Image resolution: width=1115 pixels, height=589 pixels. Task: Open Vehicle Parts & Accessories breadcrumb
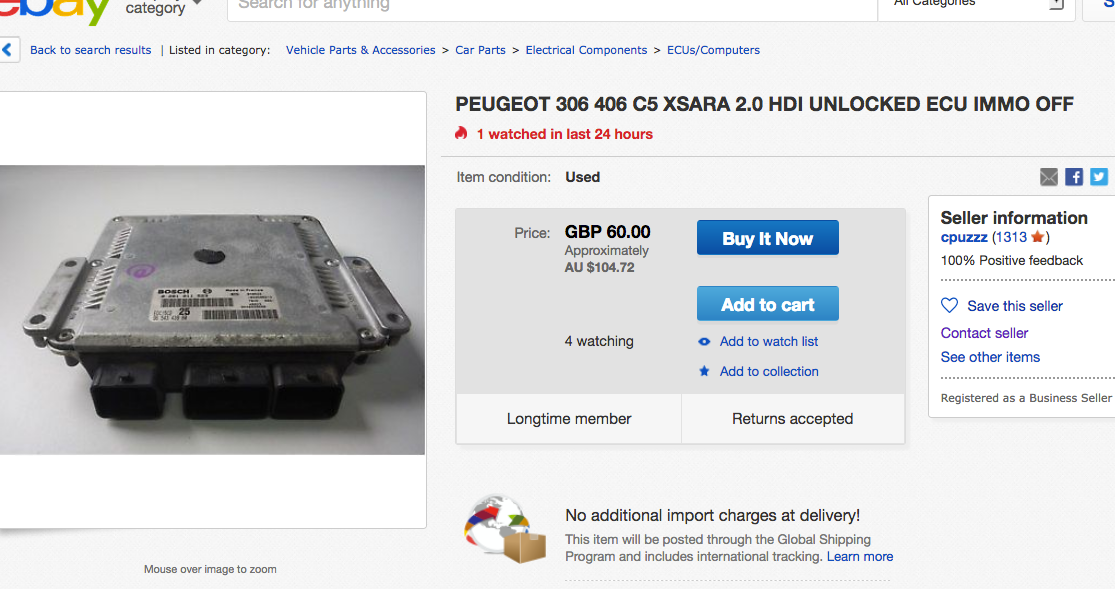click(360, 50)
